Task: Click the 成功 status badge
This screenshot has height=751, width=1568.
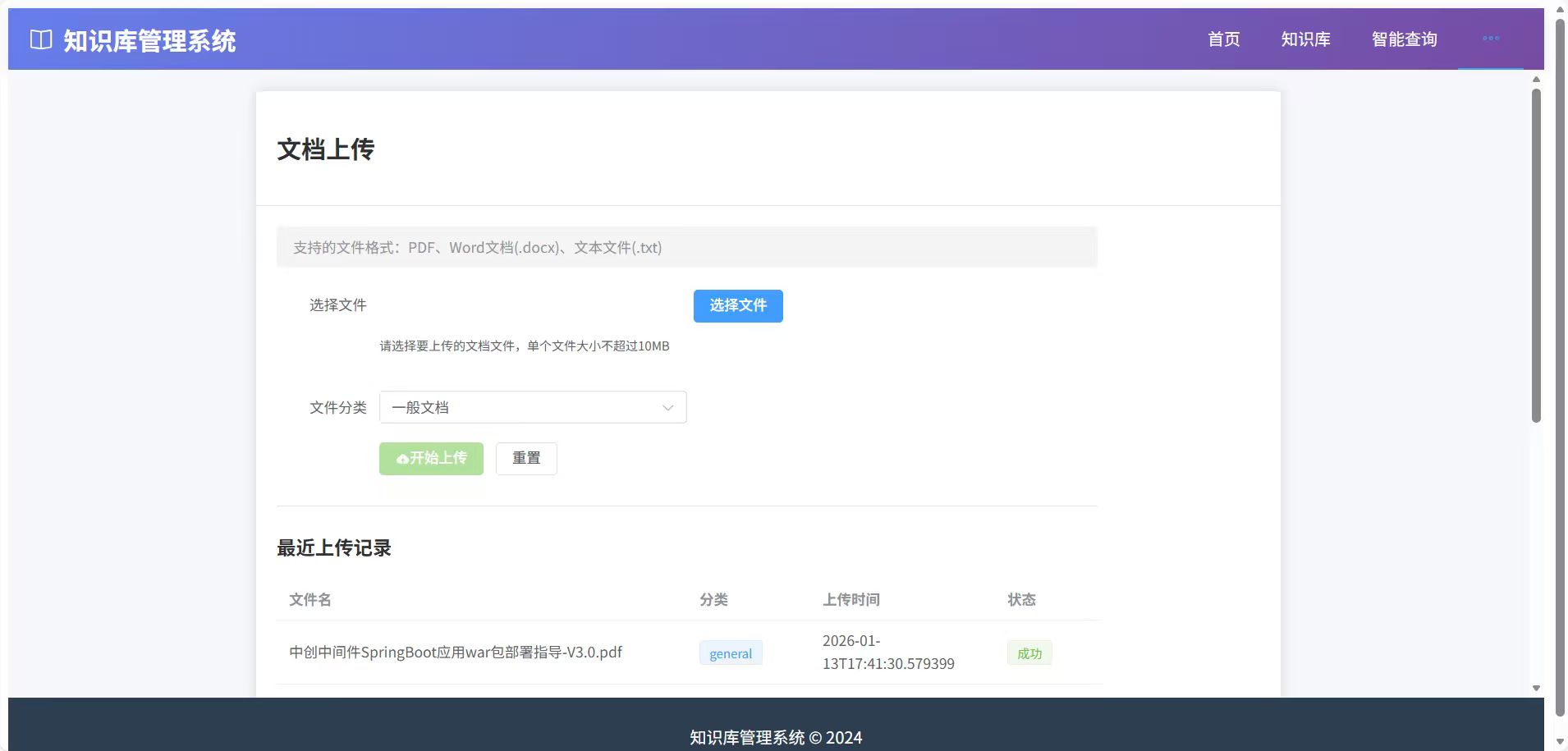Action: tap(1029, 653)
